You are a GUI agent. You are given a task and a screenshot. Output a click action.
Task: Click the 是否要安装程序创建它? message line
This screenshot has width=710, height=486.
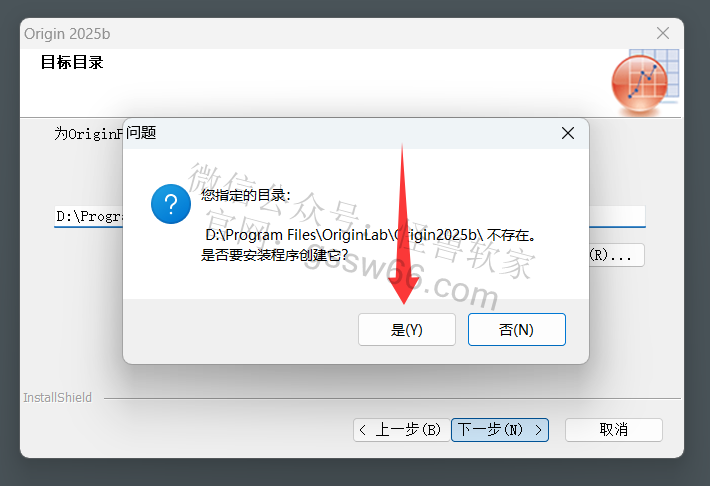tap(274, 255)
